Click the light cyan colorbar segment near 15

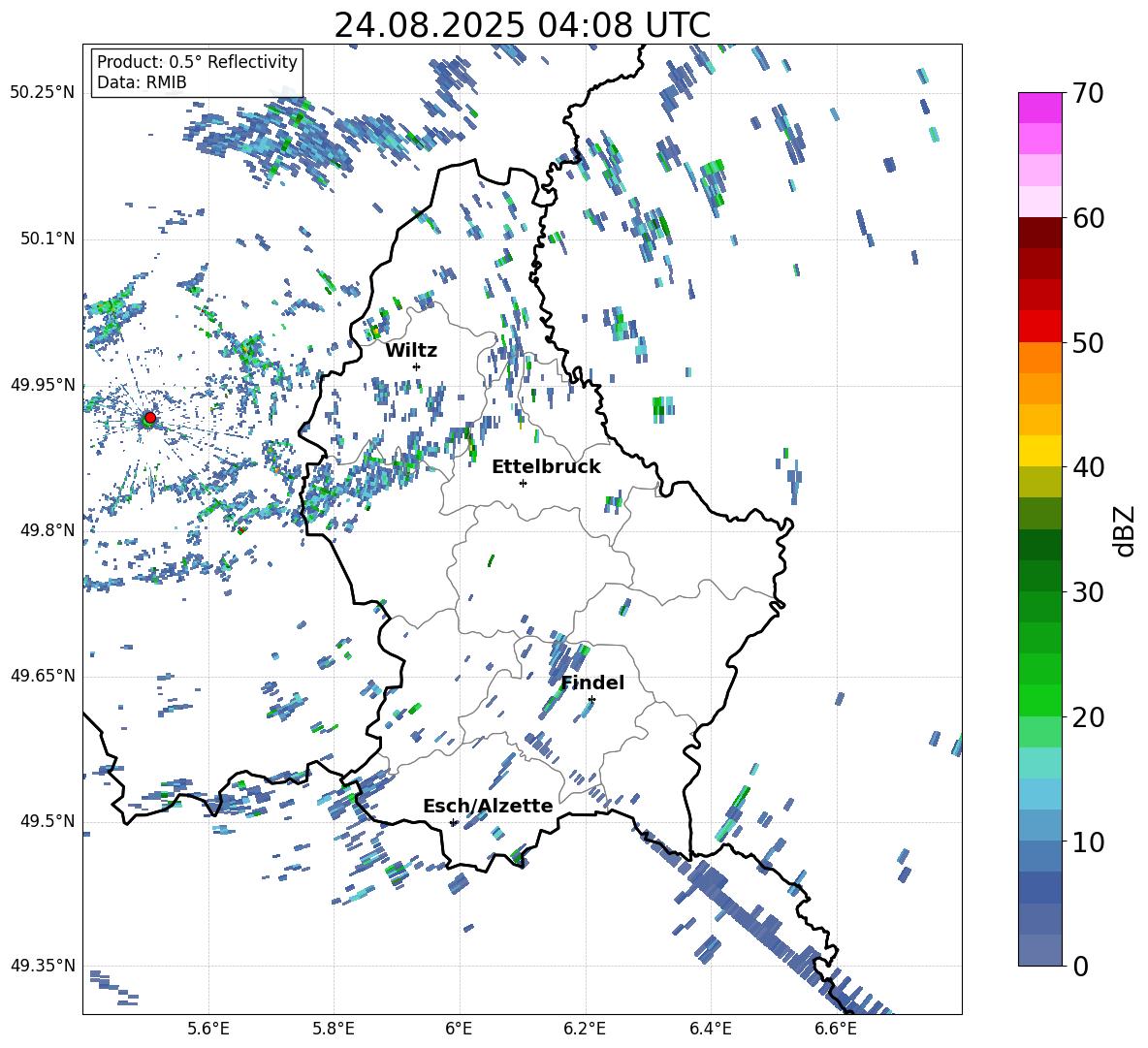[x=1040, y=763]
